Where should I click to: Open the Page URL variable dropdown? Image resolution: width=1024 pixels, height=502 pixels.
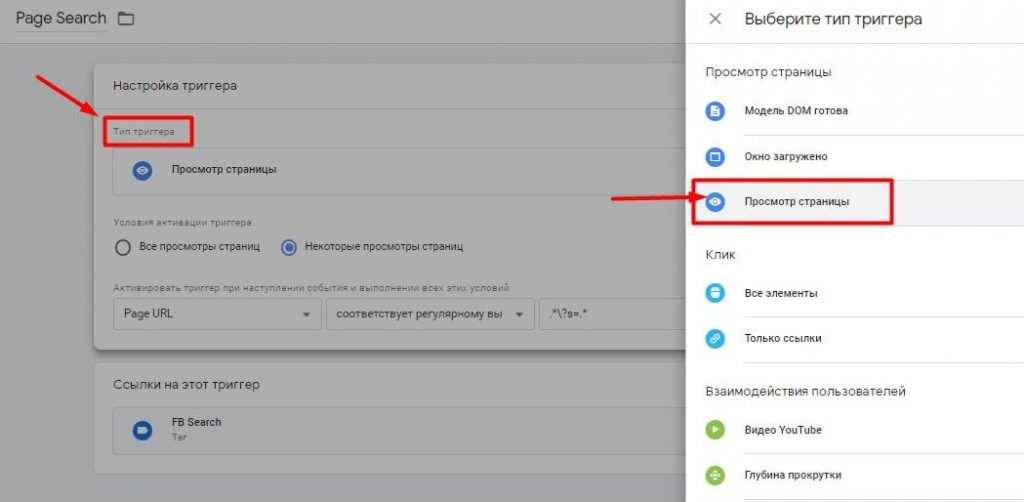215,314
